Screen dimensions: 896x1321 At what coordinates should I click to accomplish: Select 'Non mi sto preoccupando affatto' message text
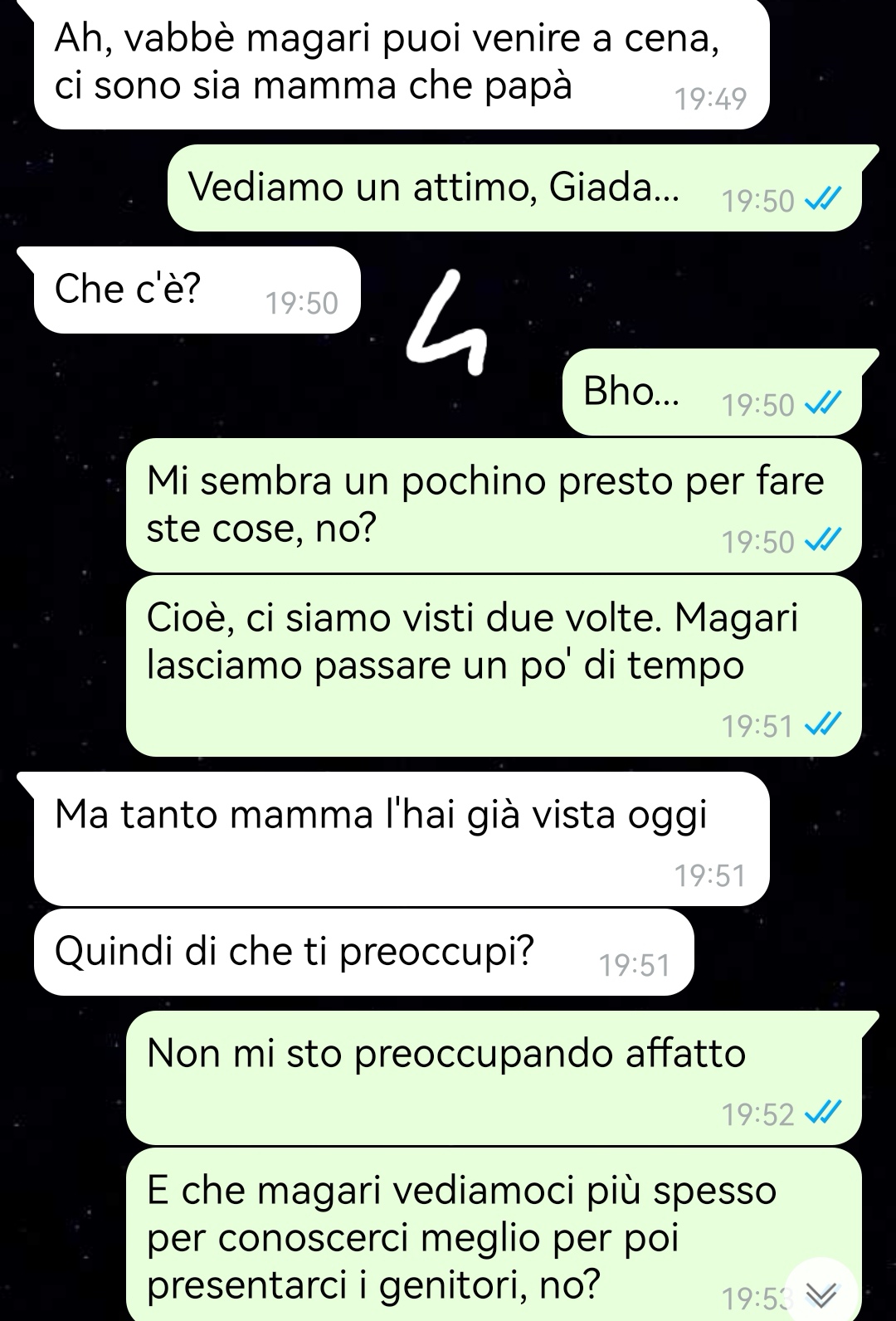click(x=446, y=1054)
